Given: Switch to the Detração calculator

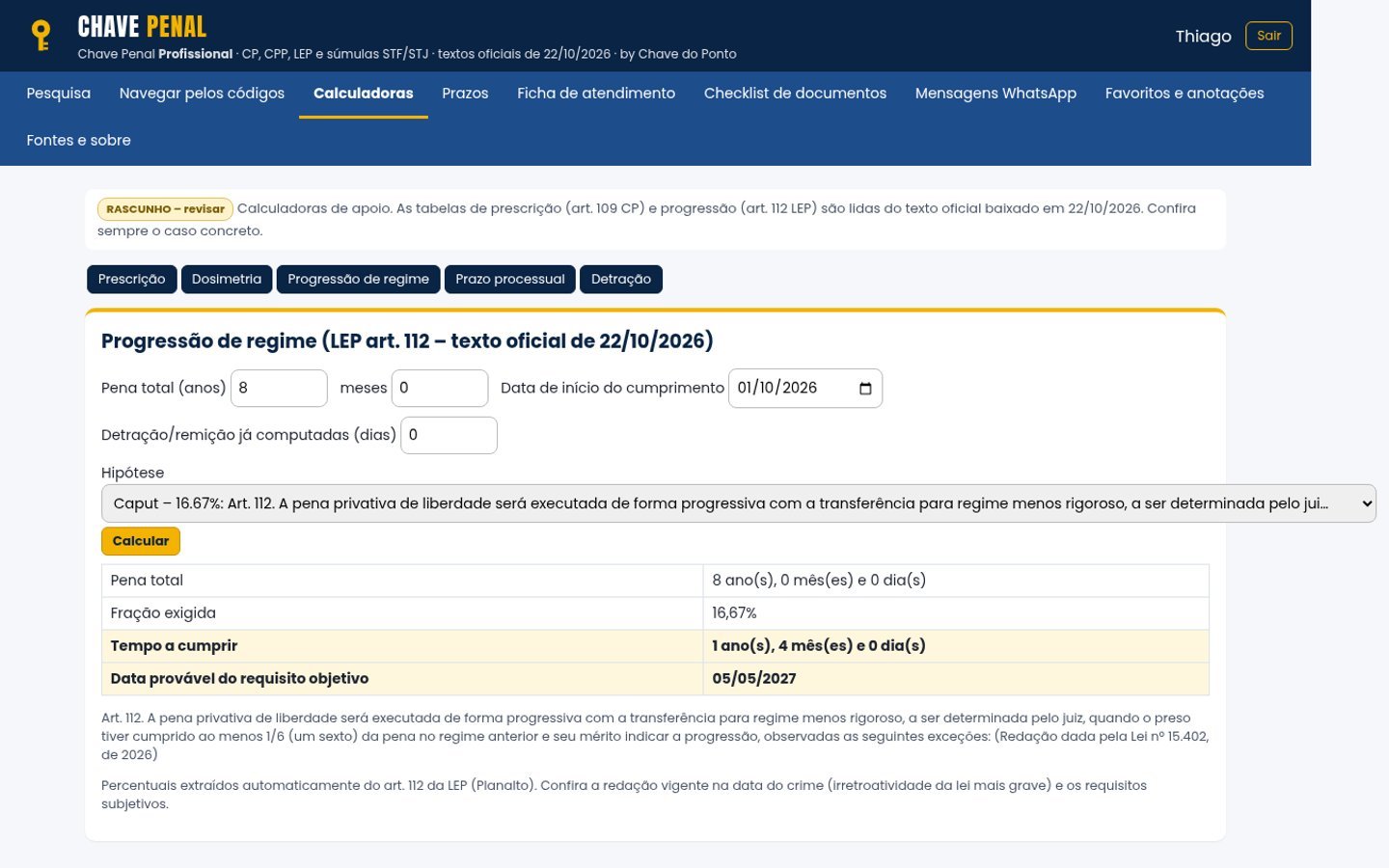Looking at the screenshot, I should pyautogui.click(x=621, y=279).
